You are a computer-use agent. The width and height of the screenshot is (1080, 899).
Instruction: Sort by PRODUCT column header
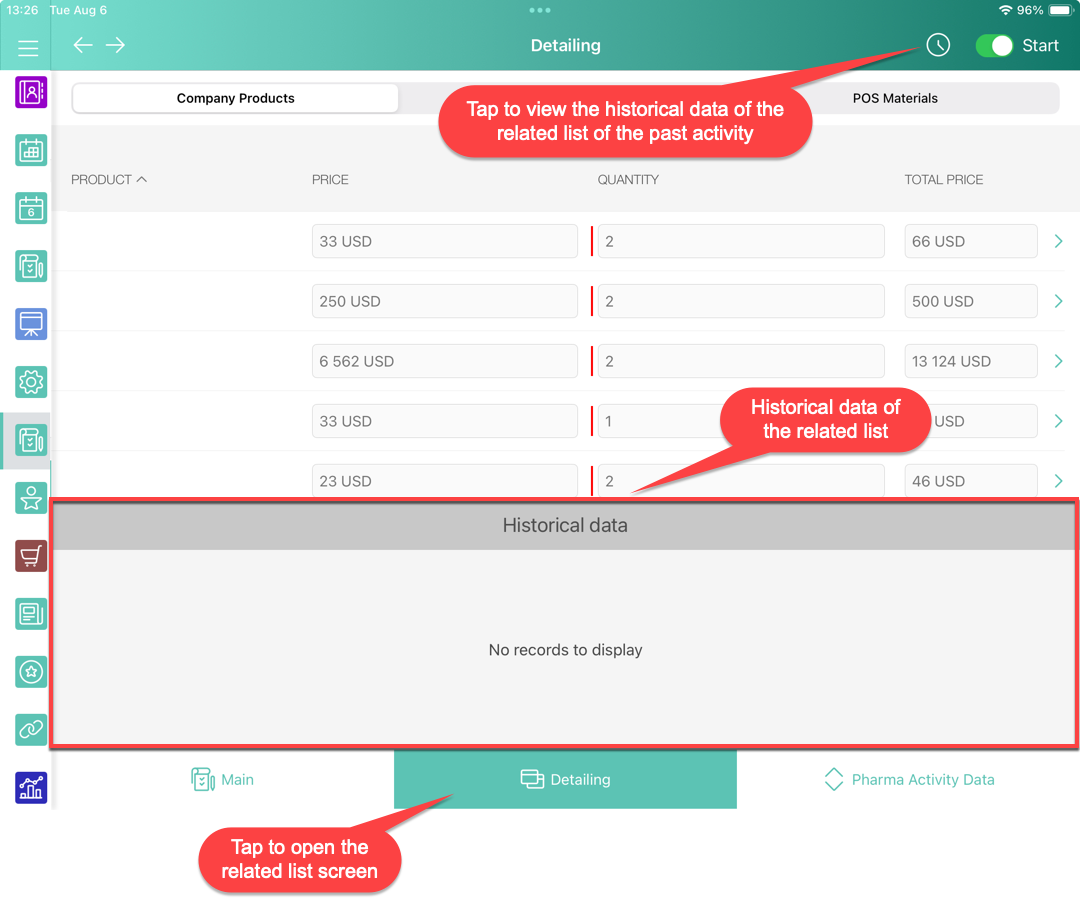(108, 180)
